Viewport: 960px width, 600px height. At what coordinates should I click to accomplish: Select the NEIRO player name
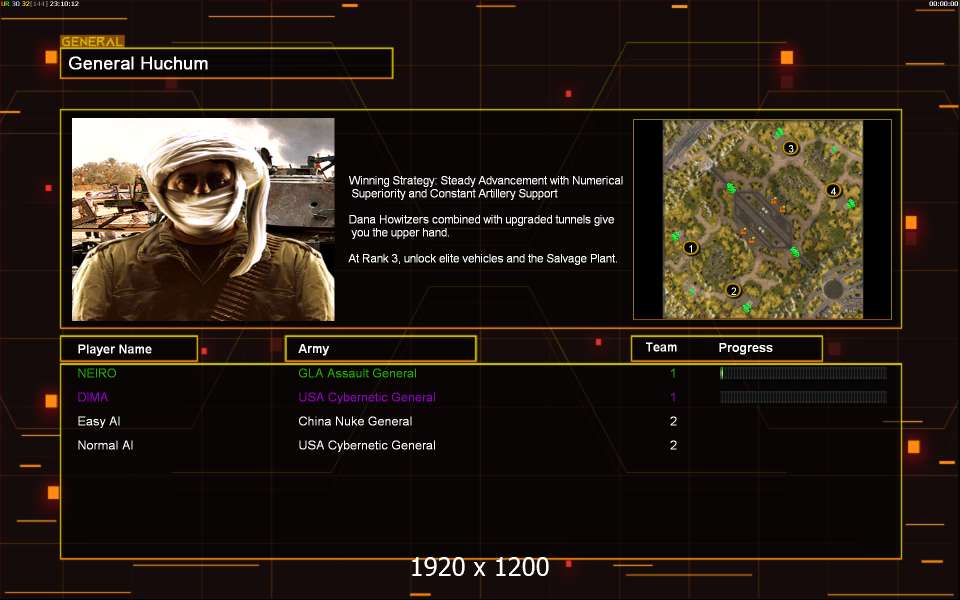coord(97,373)
